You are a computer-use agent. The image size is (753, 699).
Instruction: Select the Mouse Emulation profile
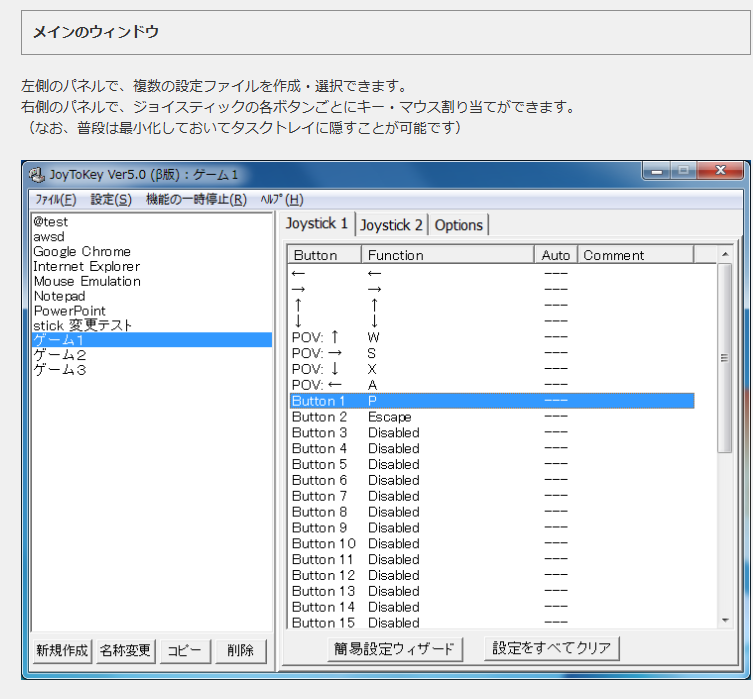click(x=87, y=281)
